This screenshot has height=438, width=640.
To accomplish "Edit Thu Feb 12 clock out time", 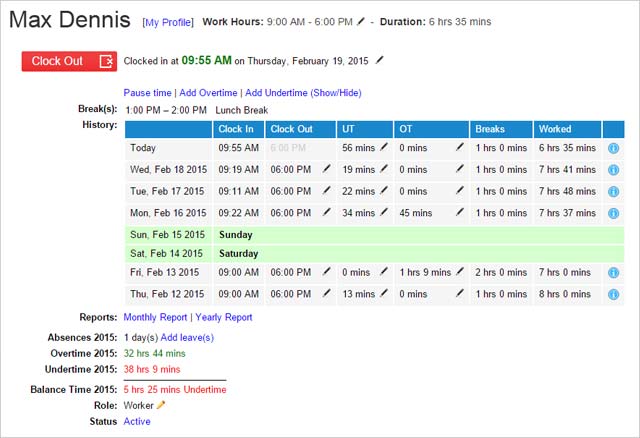I will (327, 293).
